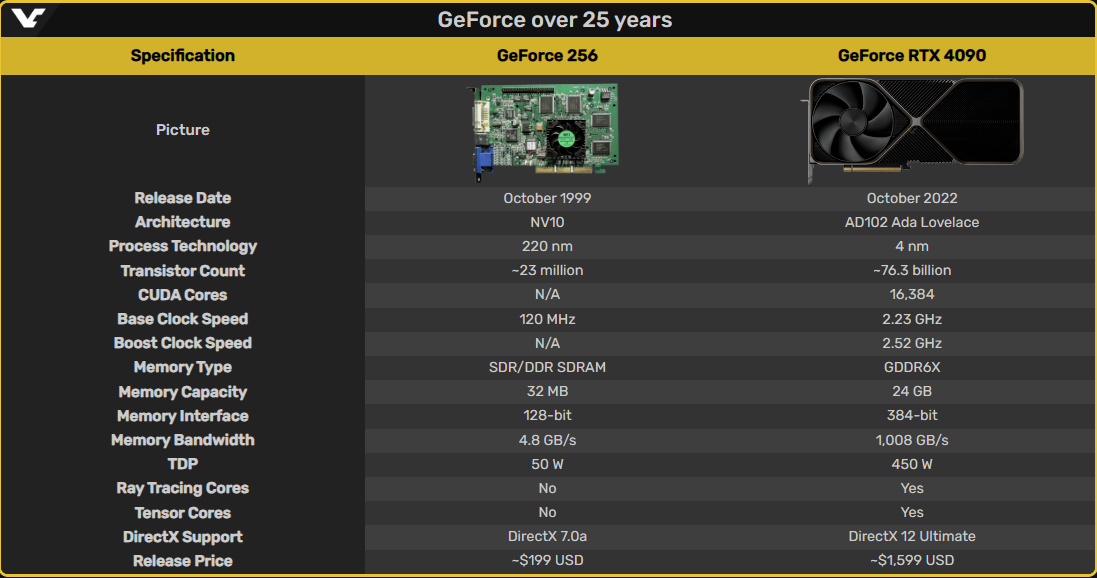Select the '24 GB' cell
Viewport: 1097px width, 578px height.
pyautogui.click(x=912, y=392)
